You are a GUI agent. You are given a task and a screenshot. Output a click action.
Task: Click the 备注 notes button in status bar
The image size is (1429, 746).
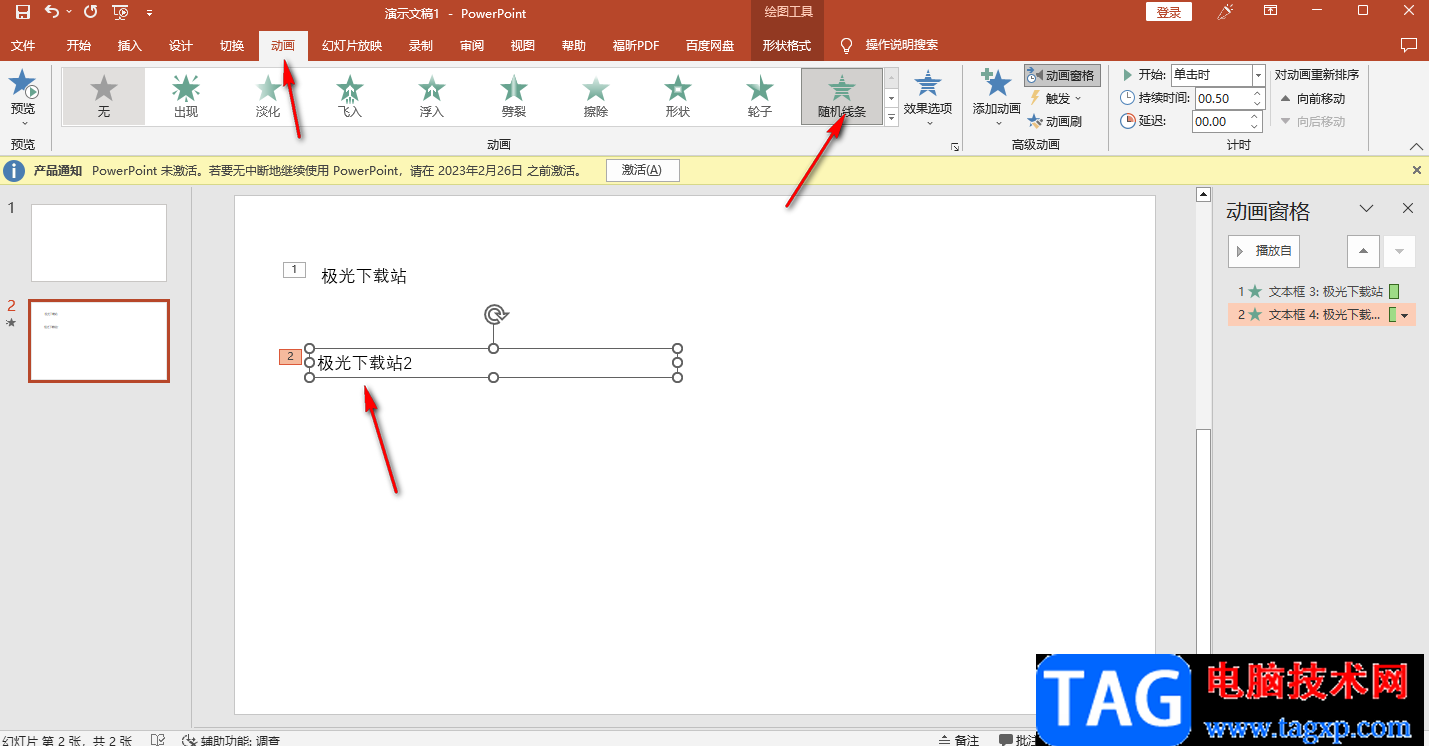pyautogui.click(x=959, y=740)
